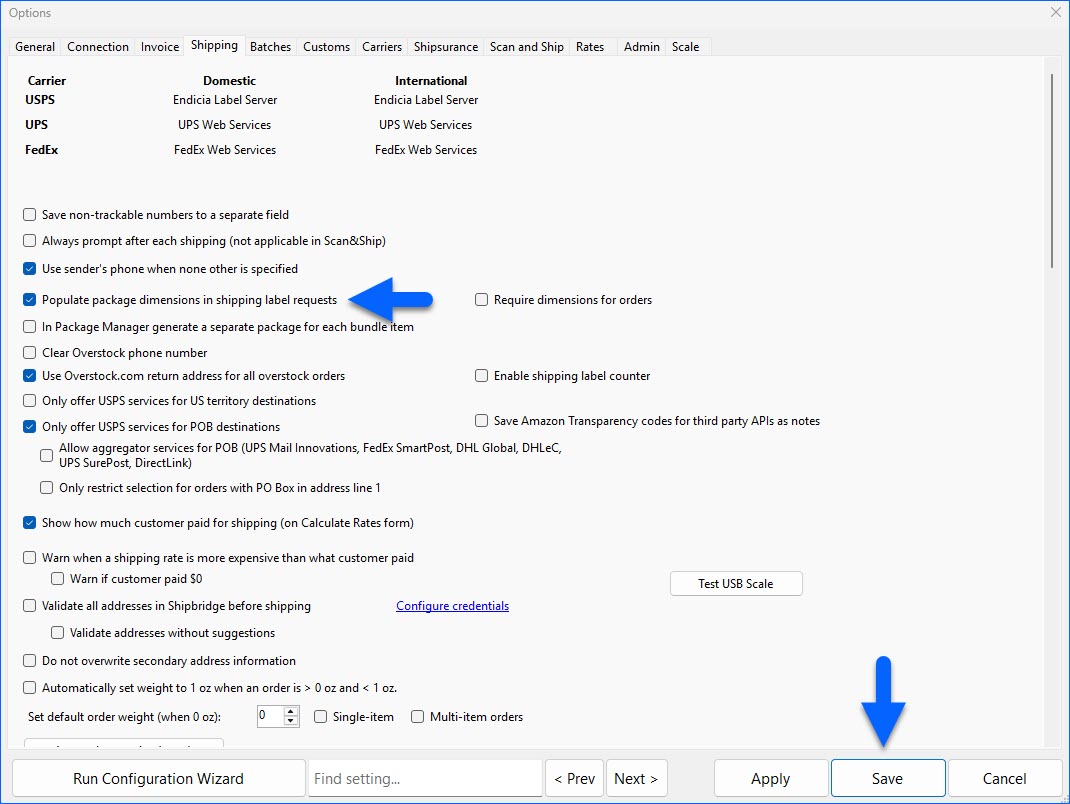Increase default order weight with up arrow
This screenshot has width=1070, height=804.
(x=291, y=711)
